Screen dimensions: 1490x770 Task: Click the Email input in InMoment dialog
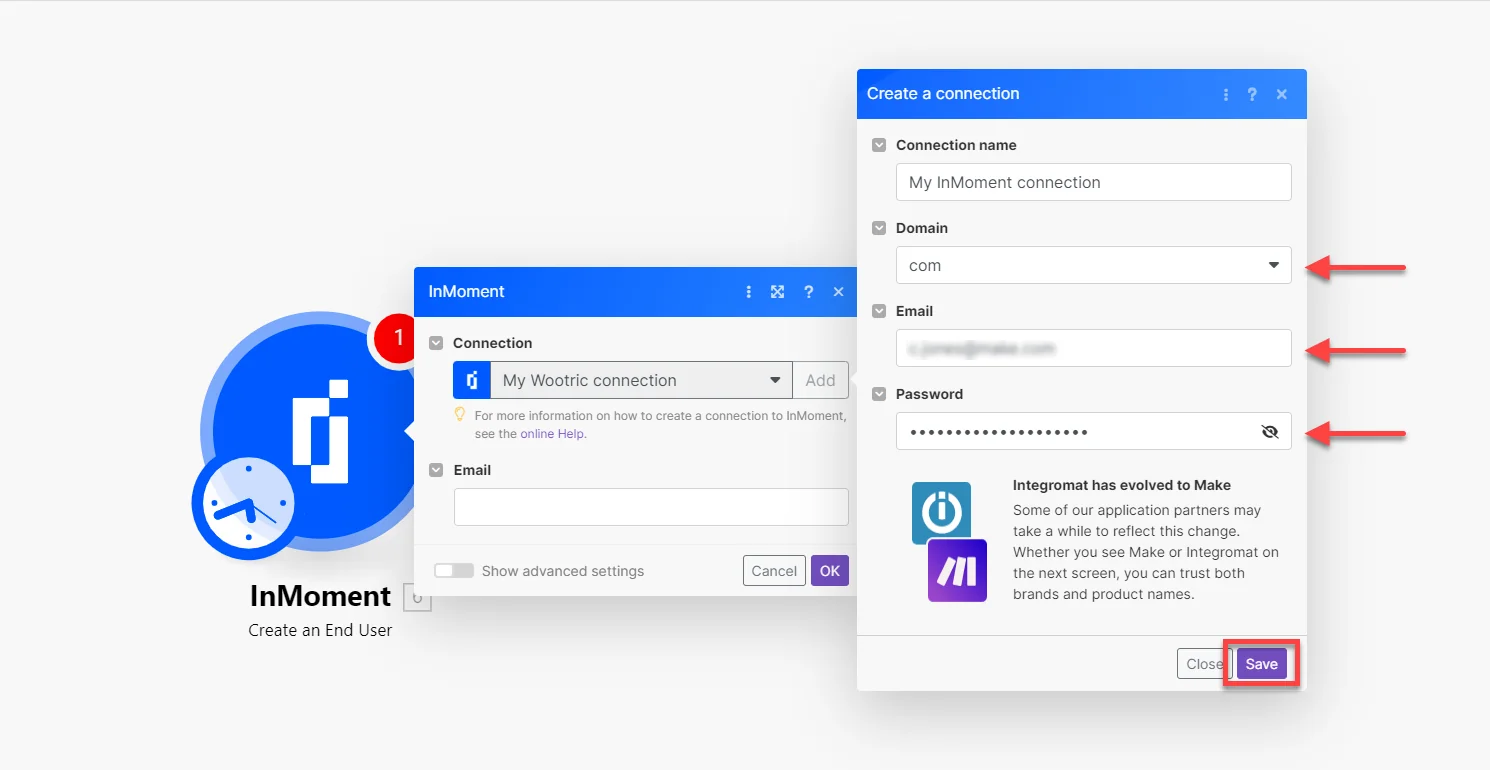click(651, 507)
